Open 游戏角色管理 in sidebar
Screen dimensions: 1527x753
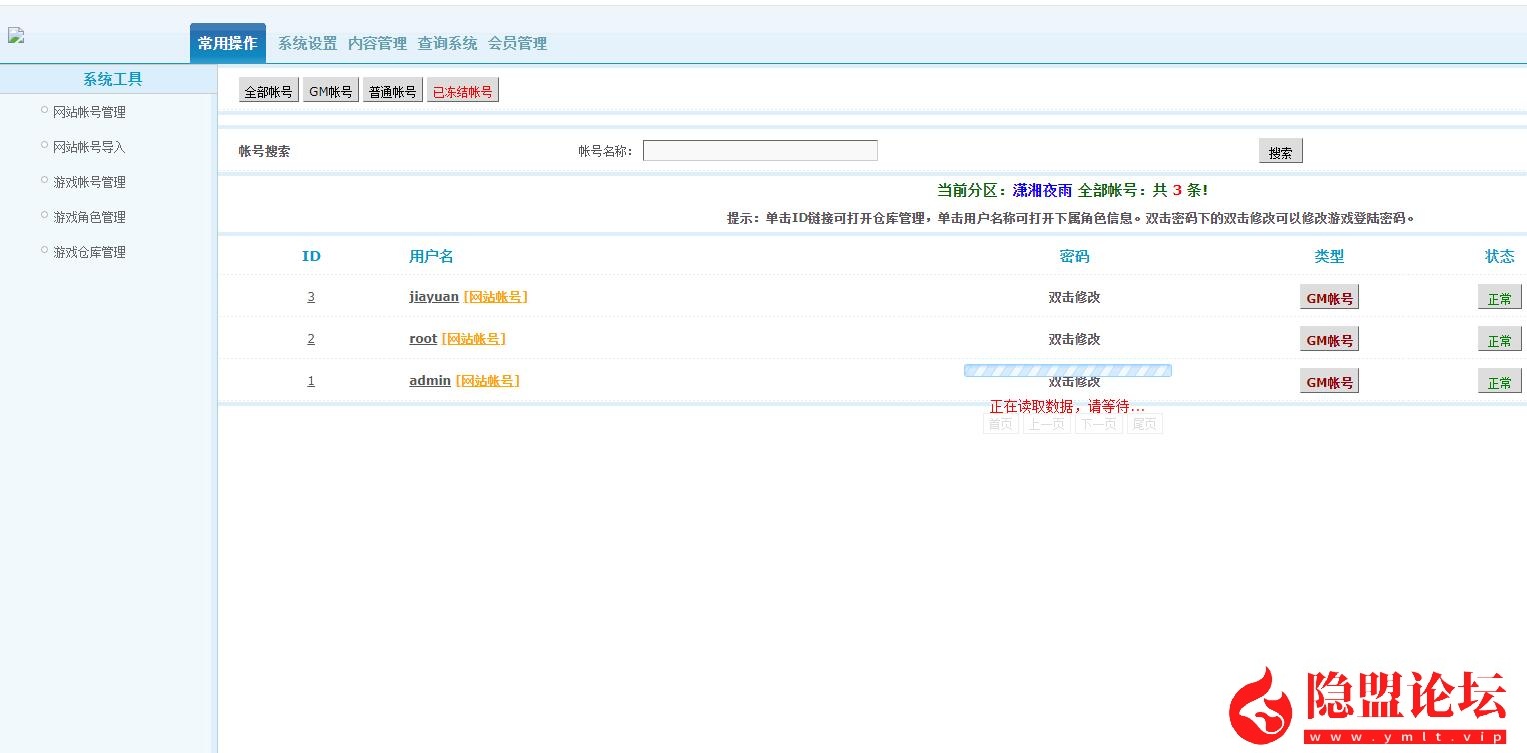pos(89,217)
